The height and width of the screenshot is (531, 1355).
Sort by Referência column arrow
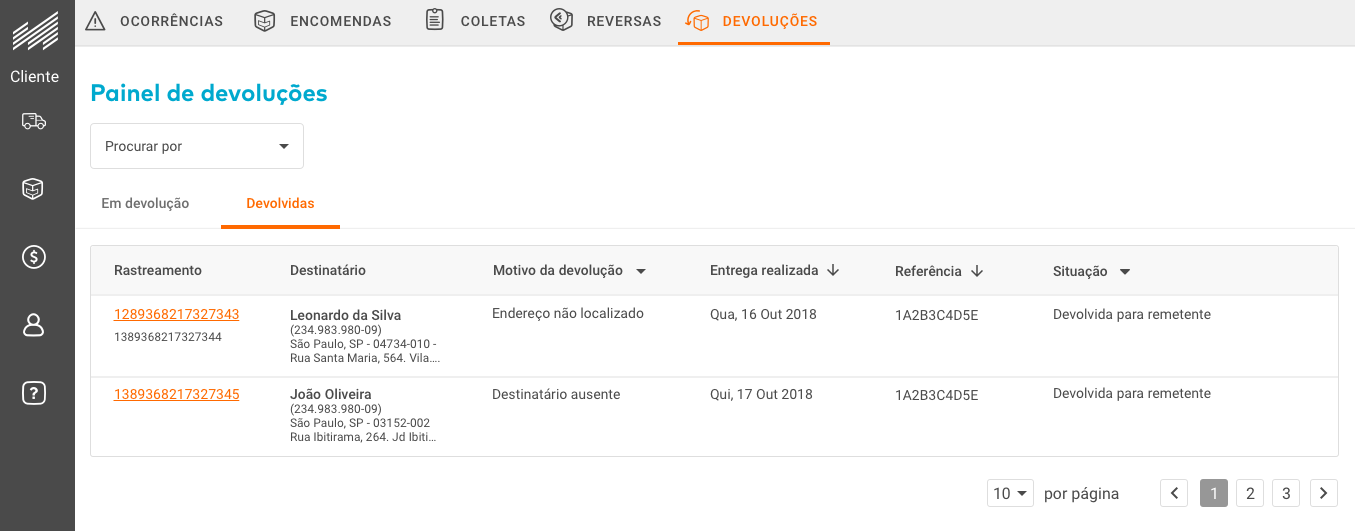click(977, 271)
